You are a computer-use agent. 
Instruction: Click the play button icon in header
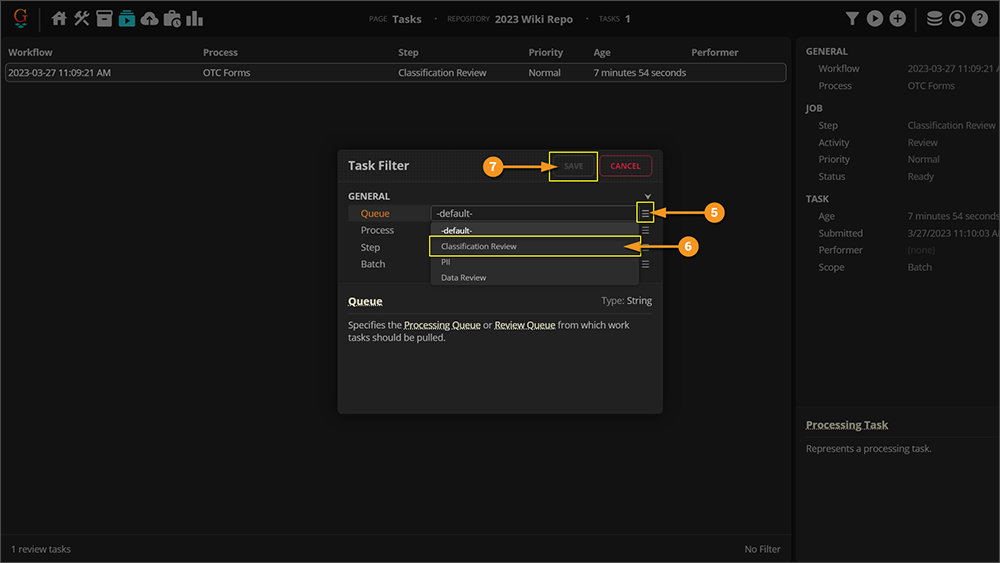(875, 18)
